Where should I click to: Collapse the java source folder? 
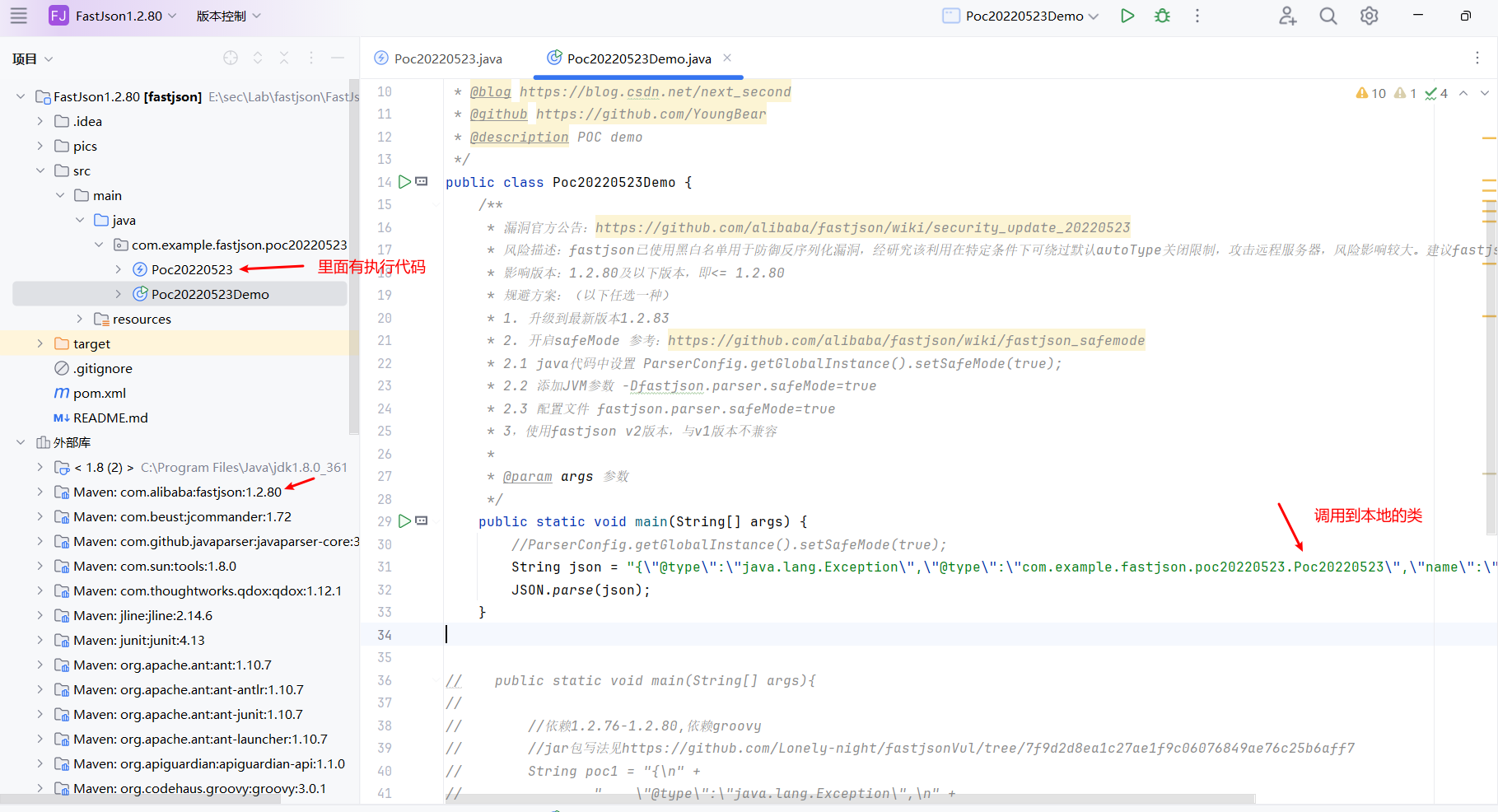[x=80, y=220]
